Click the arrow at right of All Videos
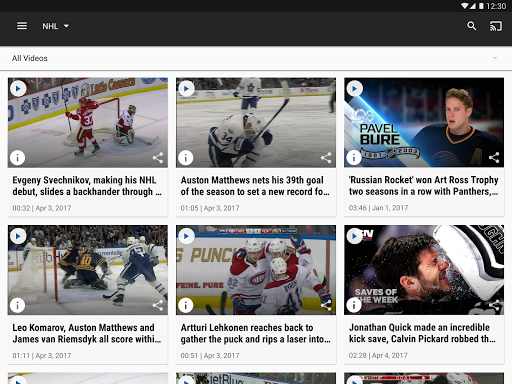The image size is (512, 384). [495, 58]
